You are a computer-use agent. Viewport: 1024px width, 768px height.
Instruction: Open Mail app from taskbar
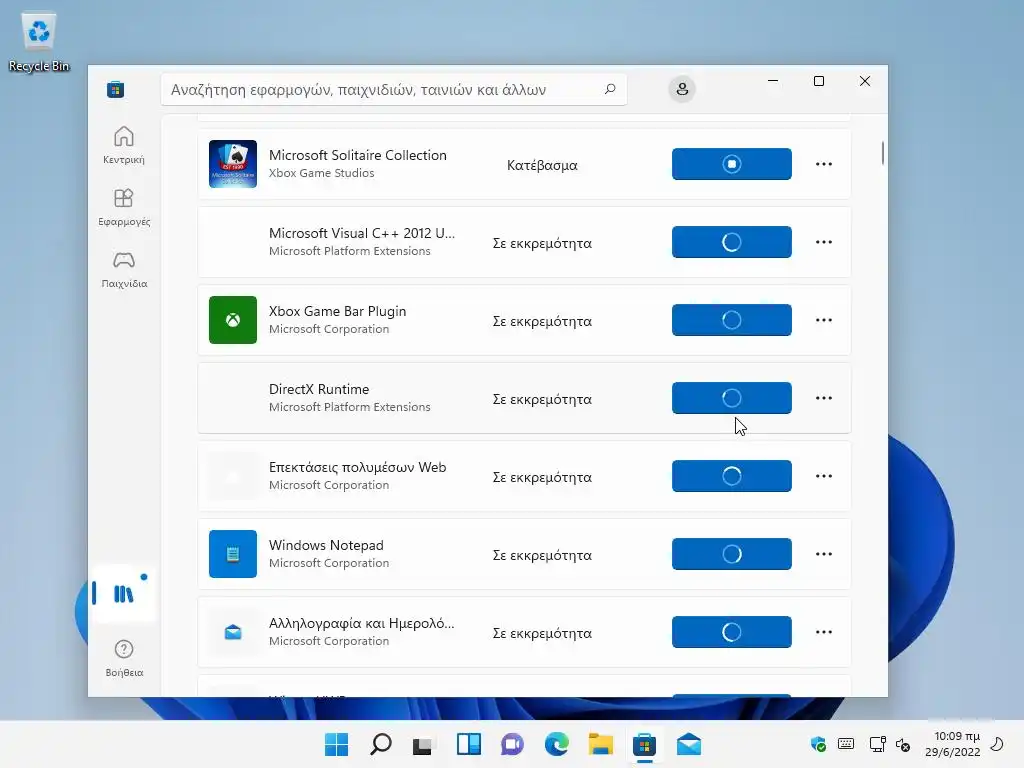tap(688, 744)
